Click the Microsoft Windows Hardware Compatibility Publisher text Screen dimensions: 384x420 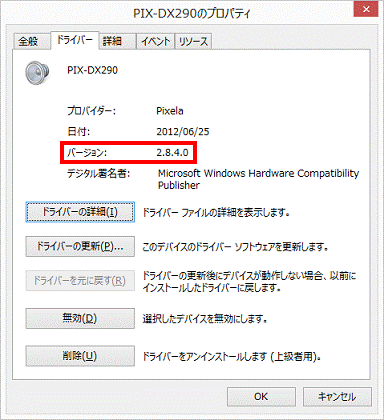point(258,179)
